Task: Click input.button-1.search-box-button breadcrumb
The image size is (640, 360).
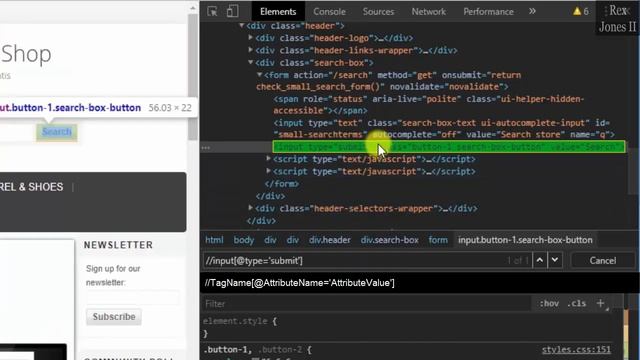Action: 525,240
